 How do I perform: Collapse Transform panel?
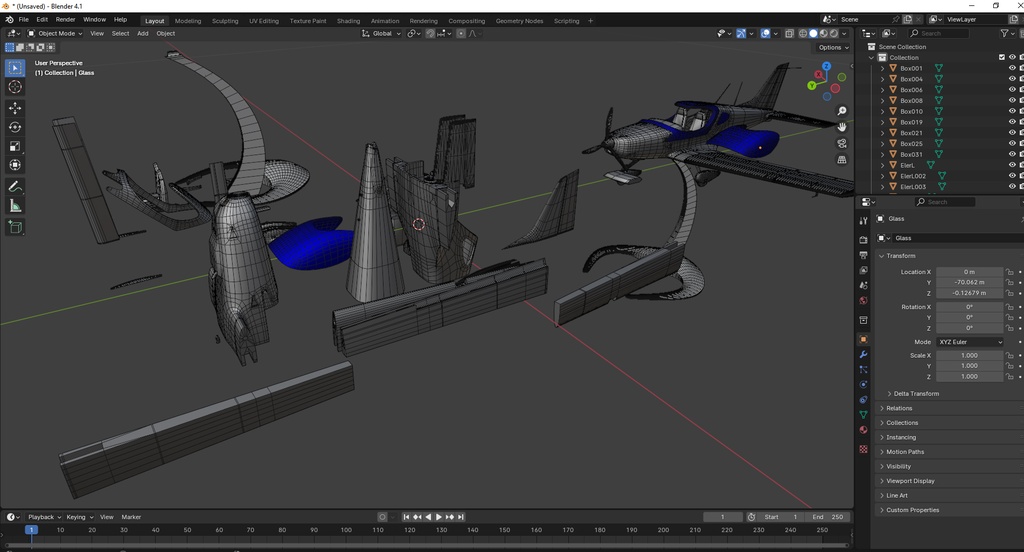(x=900, y=256)
